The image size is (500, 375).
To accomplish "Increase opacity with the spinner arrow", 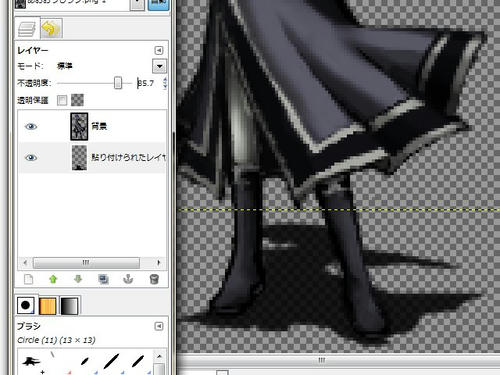I will (165, 80).
